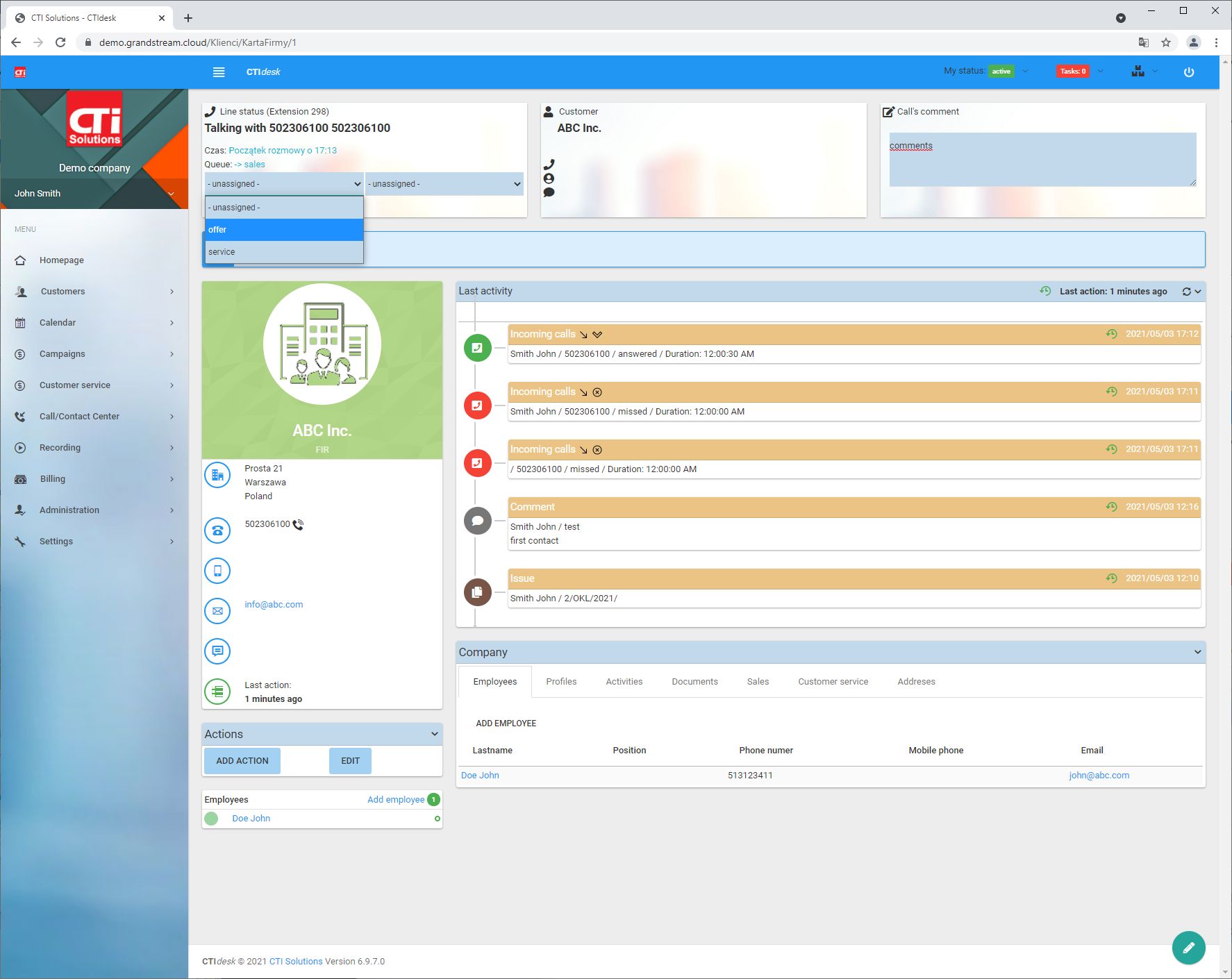Open the hamburger menu icon

point(219,72)
